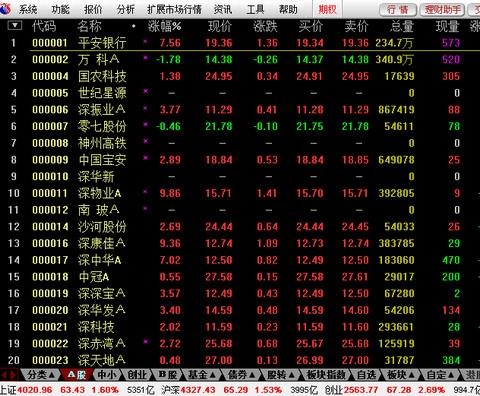Click the application logo icon
Image resolution: width=480 pixels, height=396 pixels.
pos(5,9)
